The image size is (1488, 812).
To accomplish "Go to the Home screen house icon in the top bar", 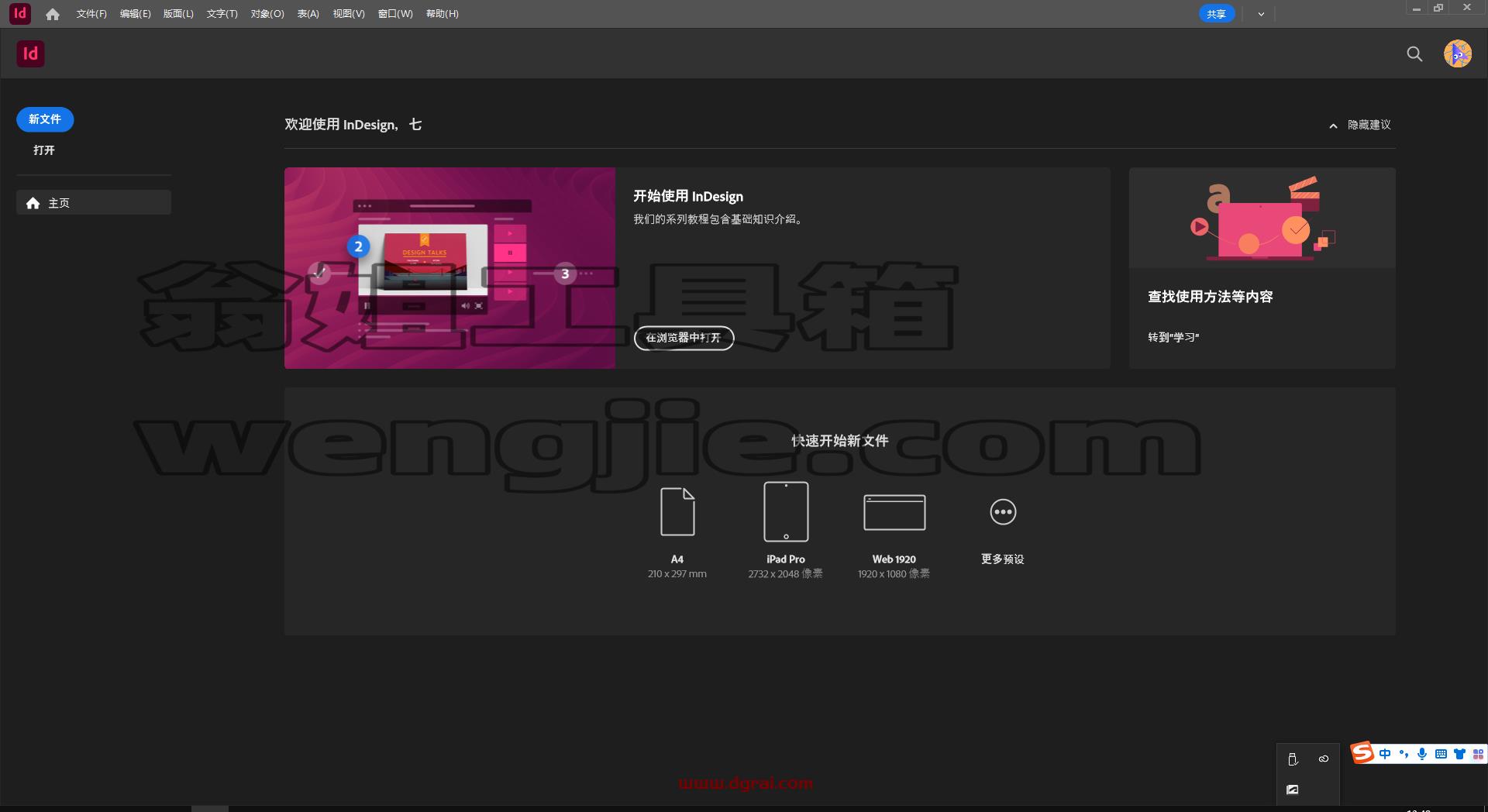I will coord(53,14).
